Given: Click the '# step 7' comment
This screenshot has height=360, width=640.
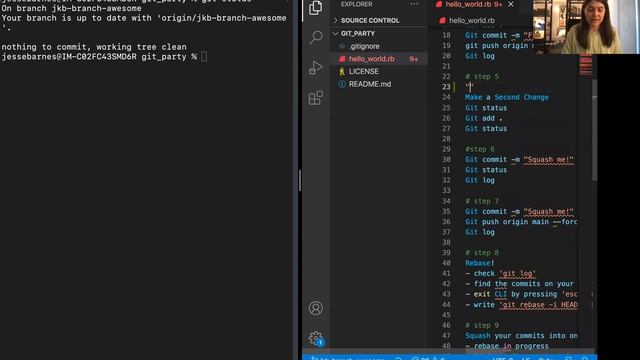Looking at the screenshot, I should tap(482, 201).
